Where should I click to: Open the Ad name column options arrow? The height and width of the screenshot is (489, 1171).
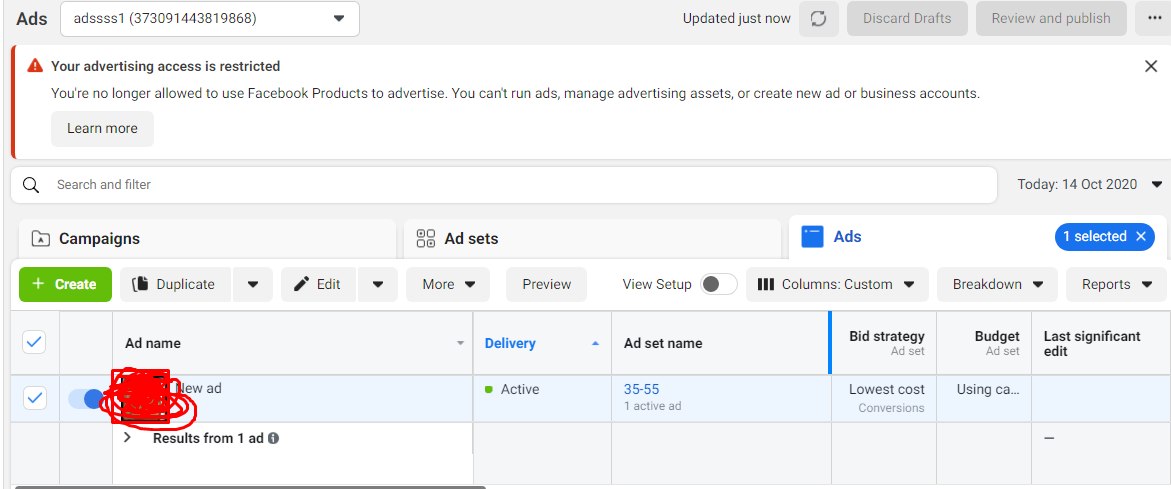[460, 343]
